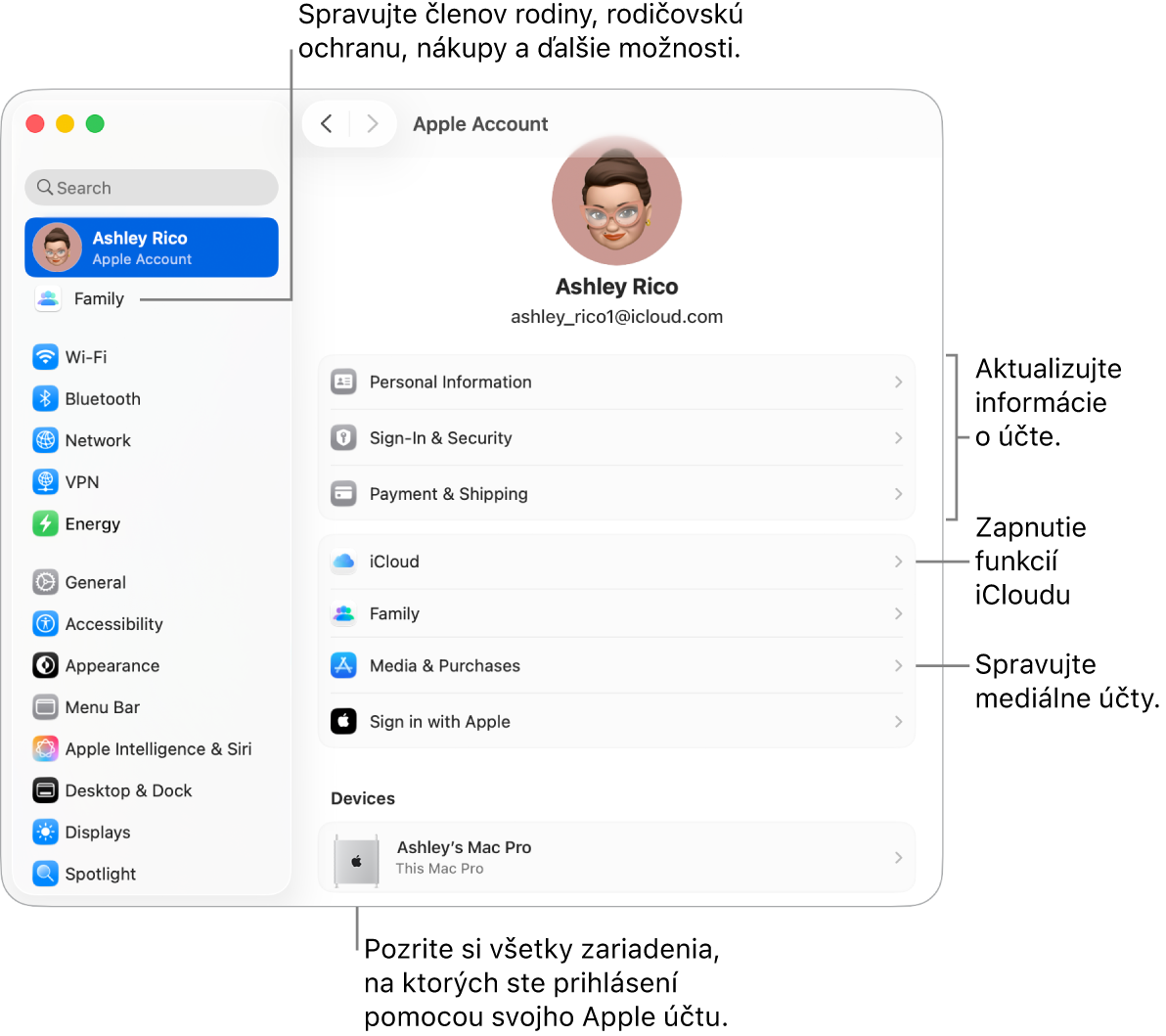Click the Network globe icon
1166x1036 pixels.
(46, 440)
